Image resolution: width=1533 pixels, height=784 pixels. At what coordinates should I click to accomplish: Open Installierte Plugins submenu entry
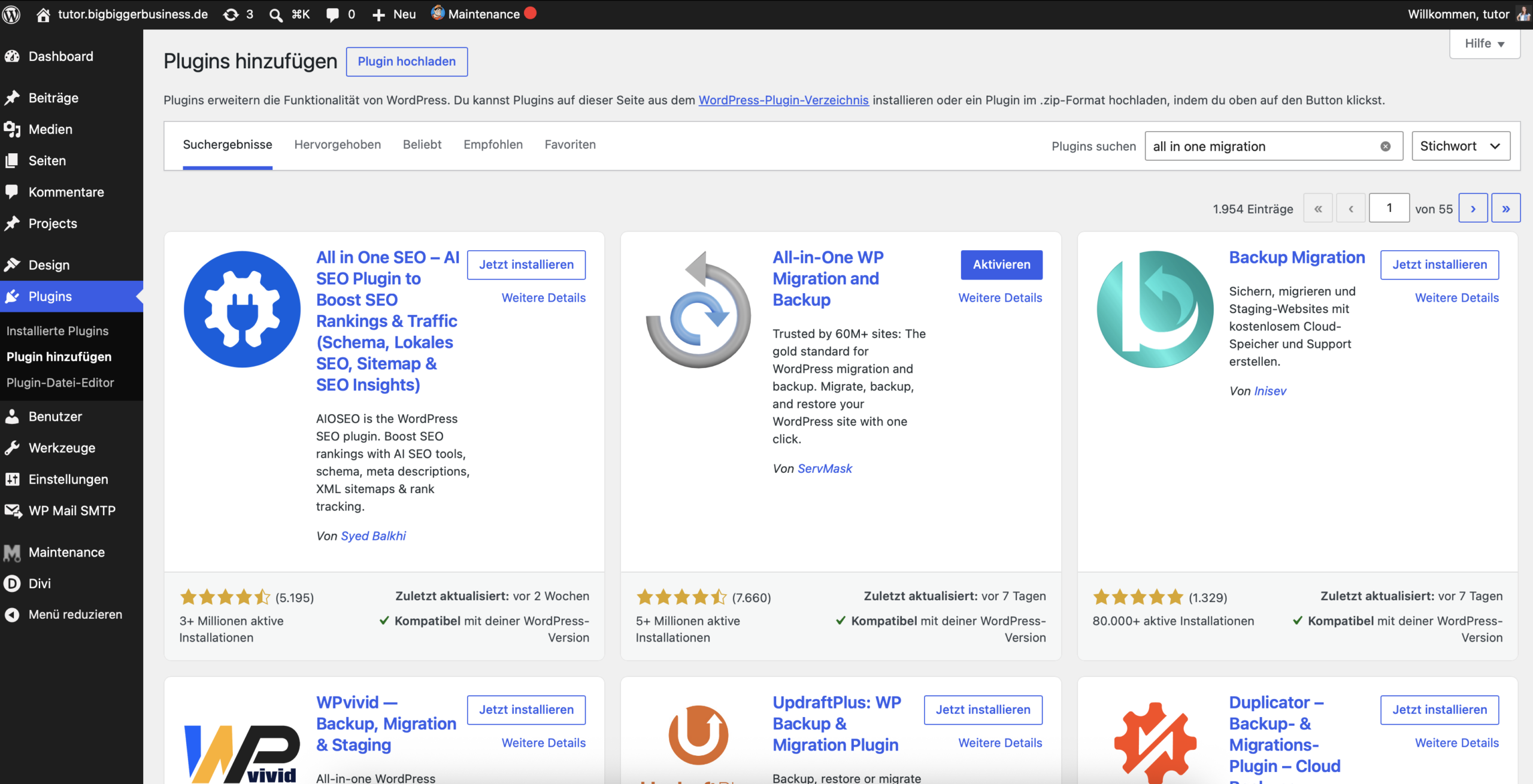[x=57, y=331]
